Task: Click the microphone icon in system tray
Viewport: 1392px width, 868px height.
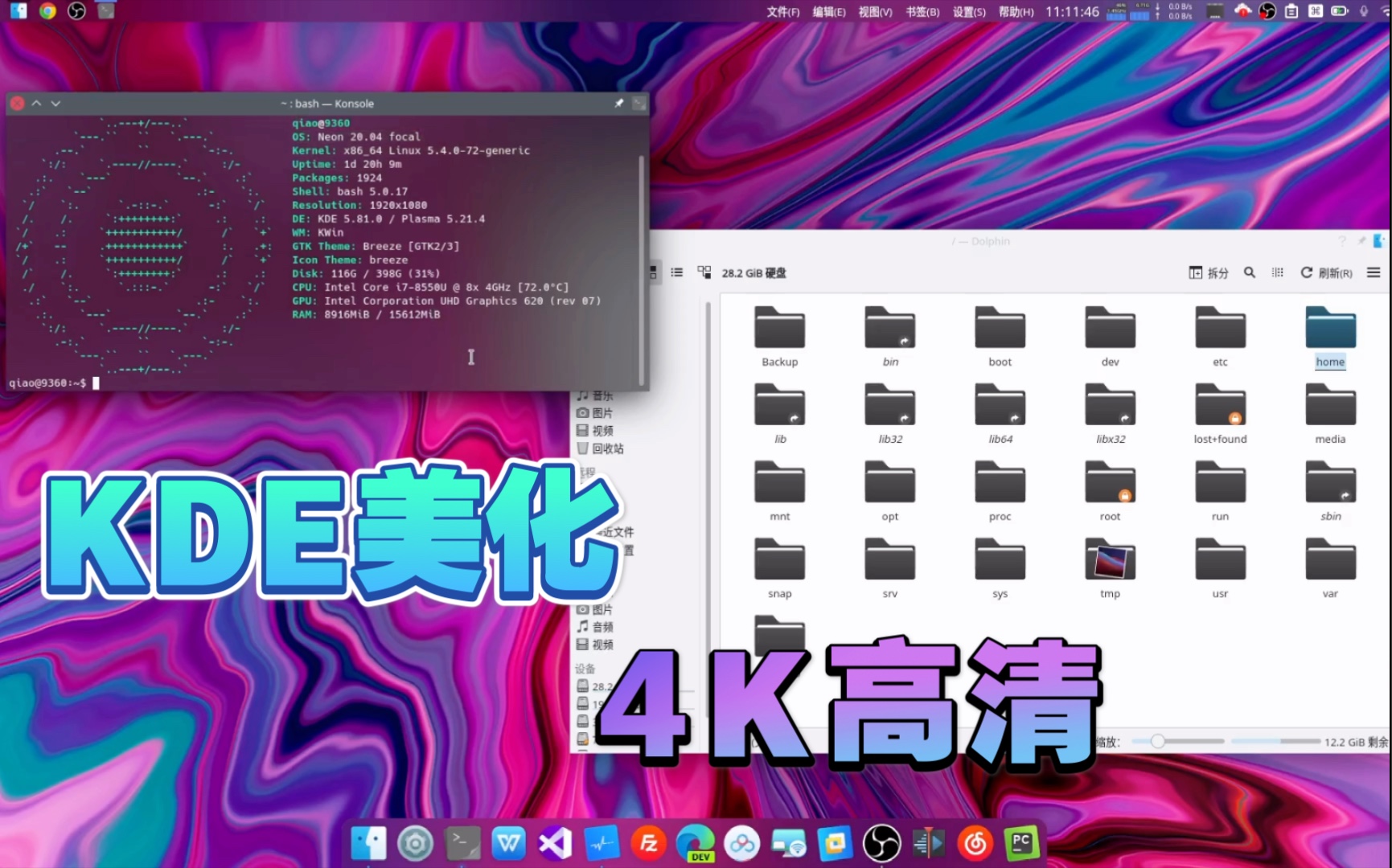Action: point(1364,11)
